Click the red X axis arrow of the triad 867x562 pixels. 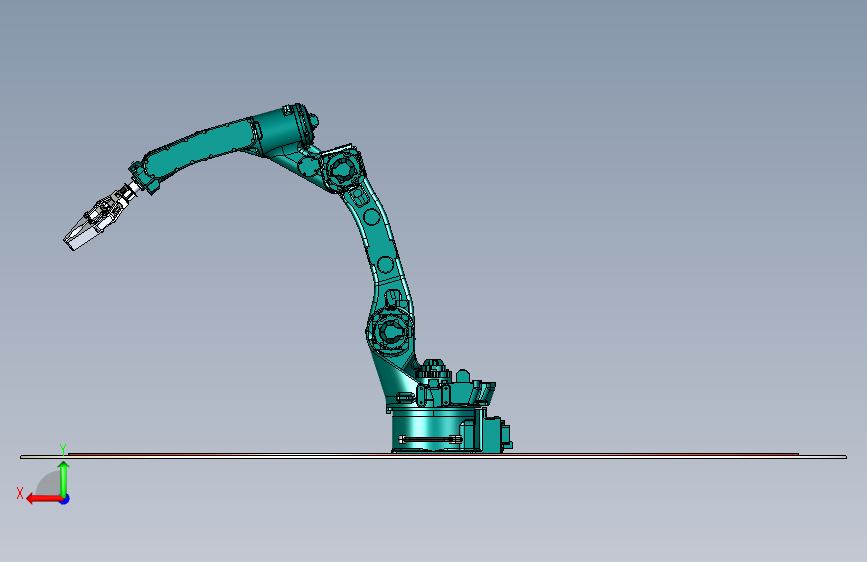43,499
